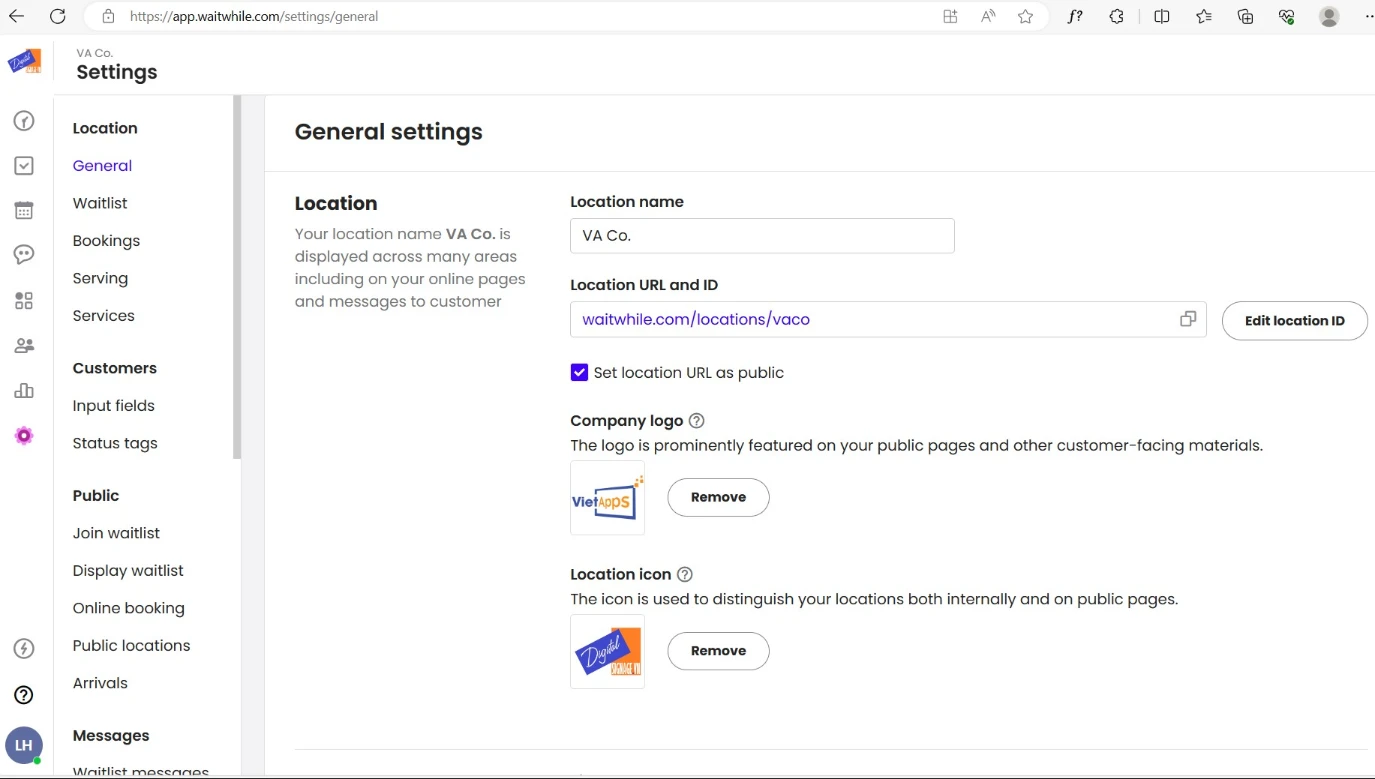Open the dashboard gauge icon in left rail
1375x779 pixels.
pos(24,121)
